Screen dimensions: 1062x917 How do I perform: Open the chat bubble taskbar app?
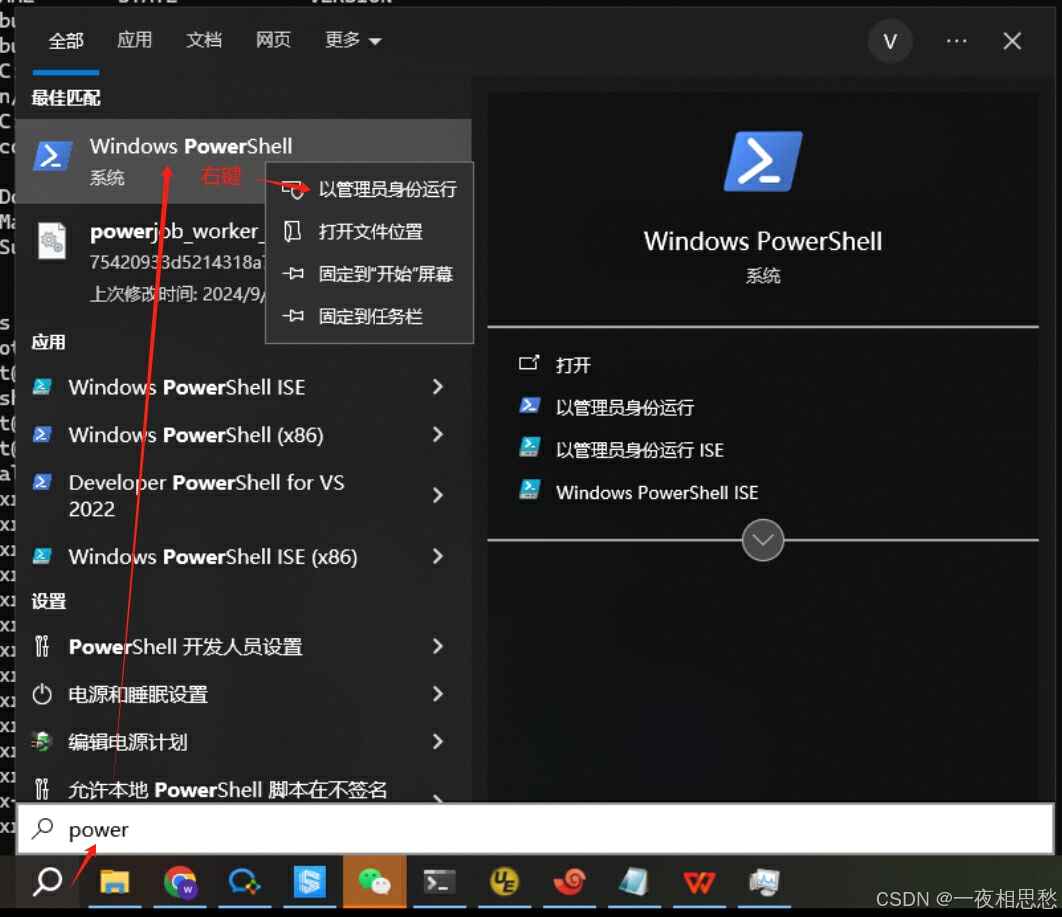[x=245, y=882]
